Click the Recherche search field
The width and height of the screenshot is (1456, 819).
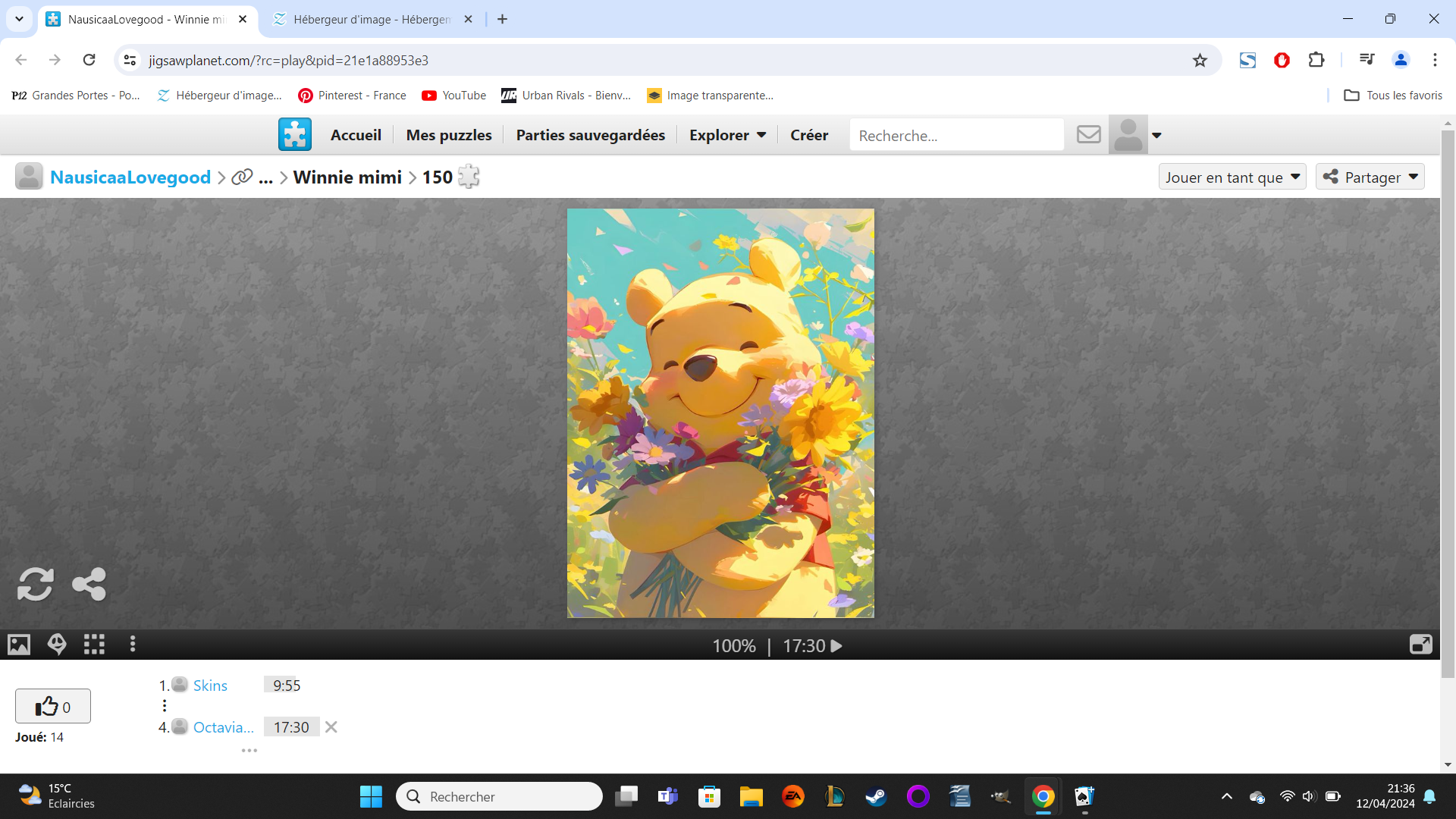coord(955,136)
